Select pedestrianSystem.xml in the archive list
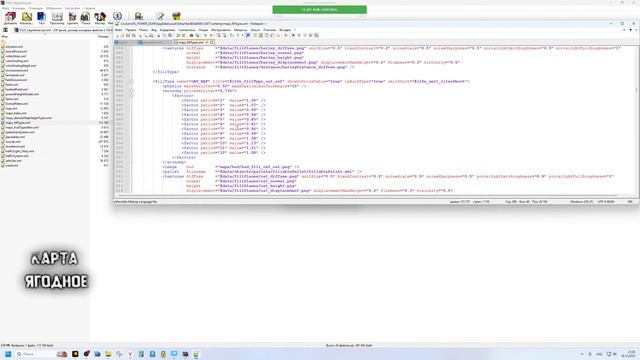The image size is (640, 360). pos(20,132)
